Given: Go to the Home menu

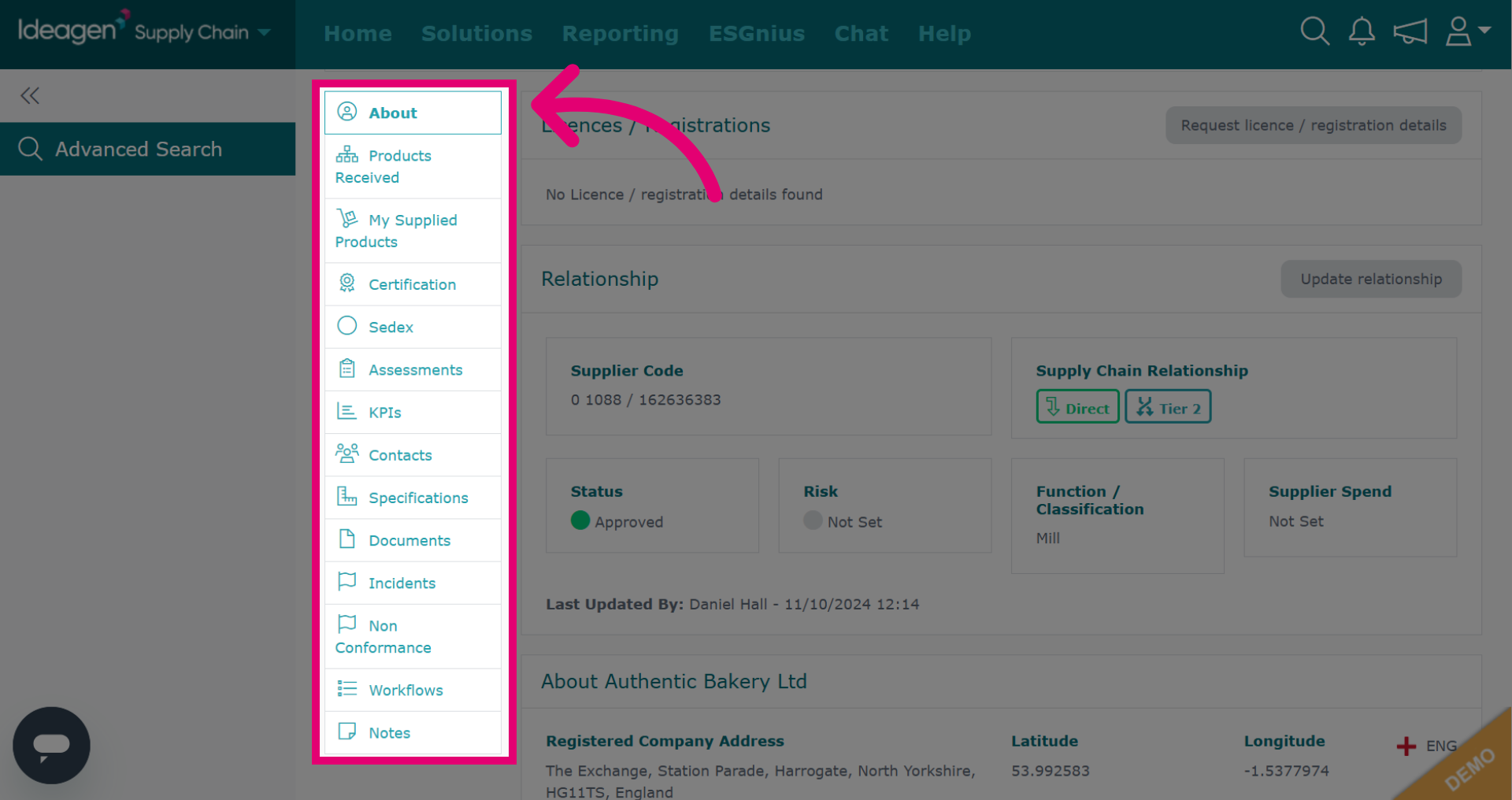Looking at the screenshot, I should (x=358, y=33).
